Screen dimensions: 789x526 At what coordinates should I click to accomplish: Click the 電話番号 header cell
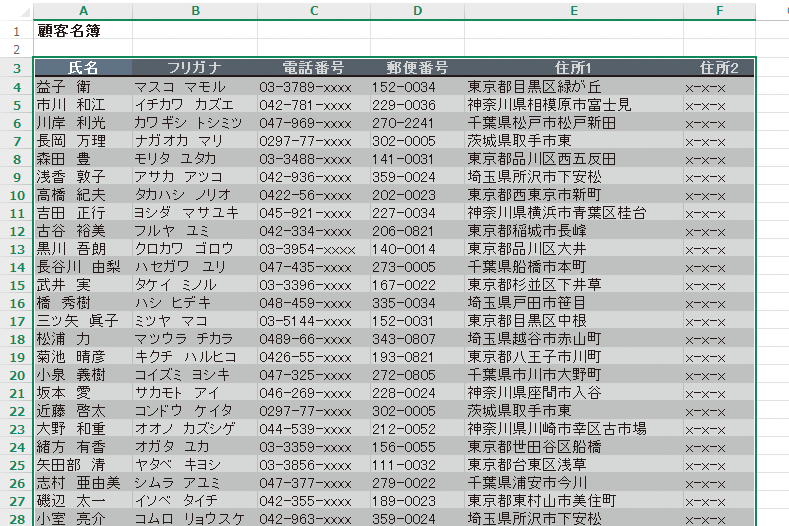(313, 67)
